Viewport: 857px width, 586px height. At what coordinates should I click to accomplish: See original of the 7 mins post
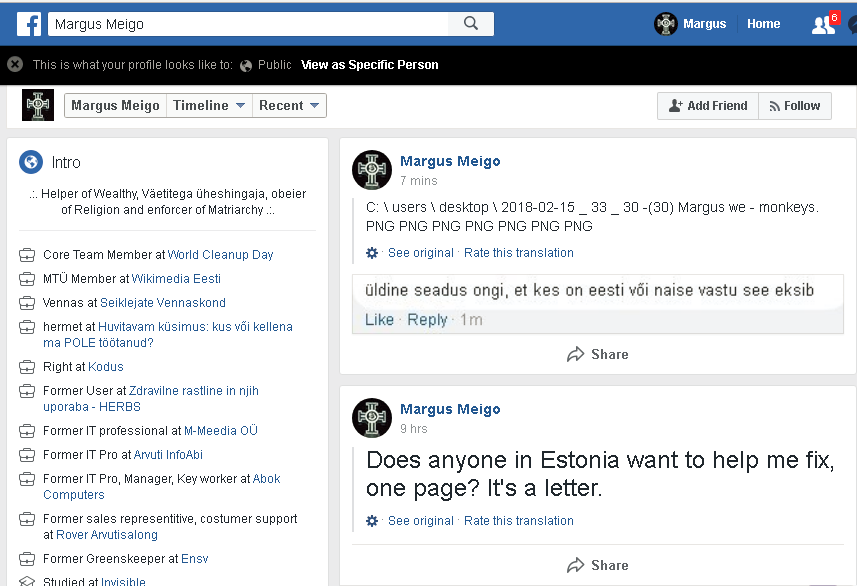click(421, 253)
